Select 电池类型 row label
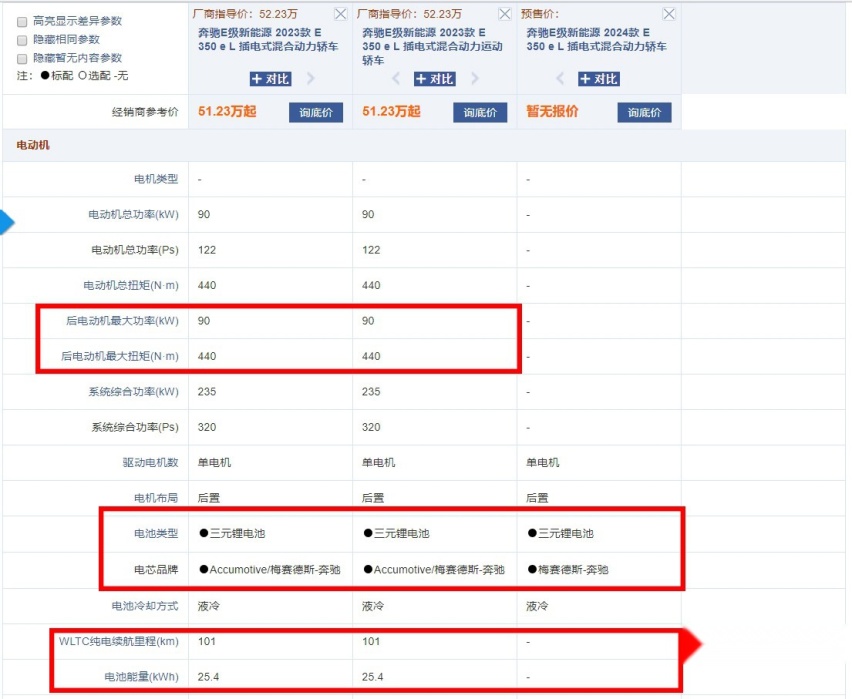 [x=156, y=534]
